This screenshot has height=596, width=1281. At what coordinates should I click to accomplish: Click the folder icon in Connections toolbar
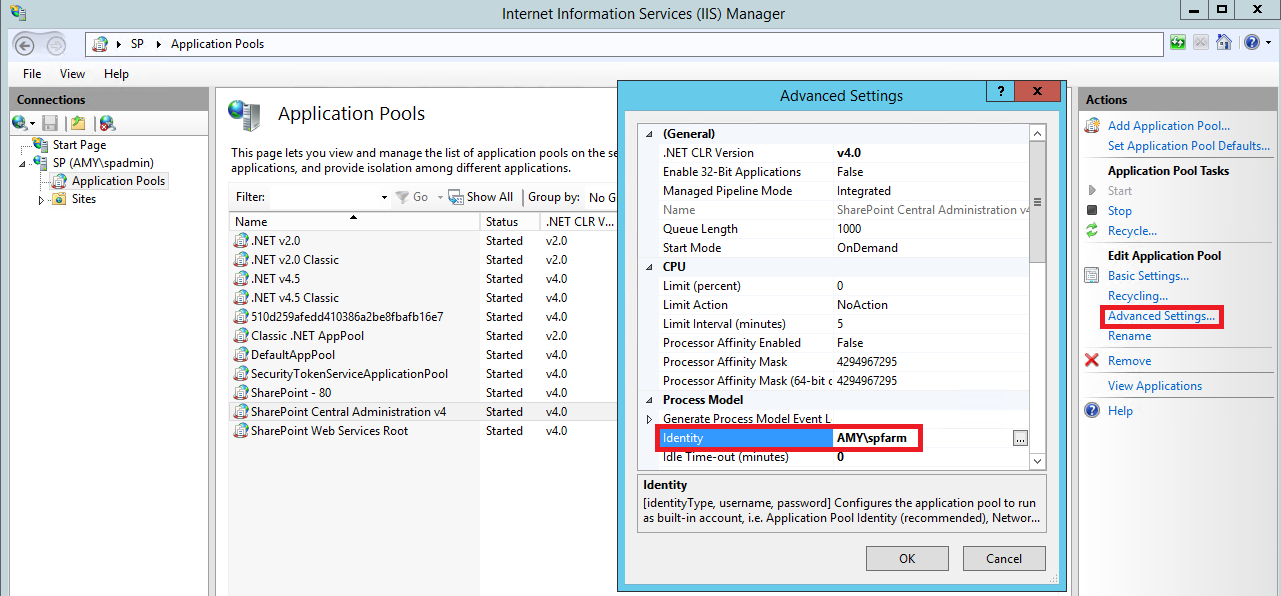(x=78, y=123)
